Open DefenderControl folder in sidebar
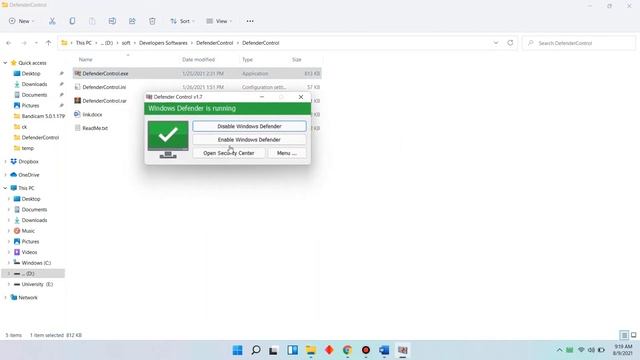 point(40,138)
